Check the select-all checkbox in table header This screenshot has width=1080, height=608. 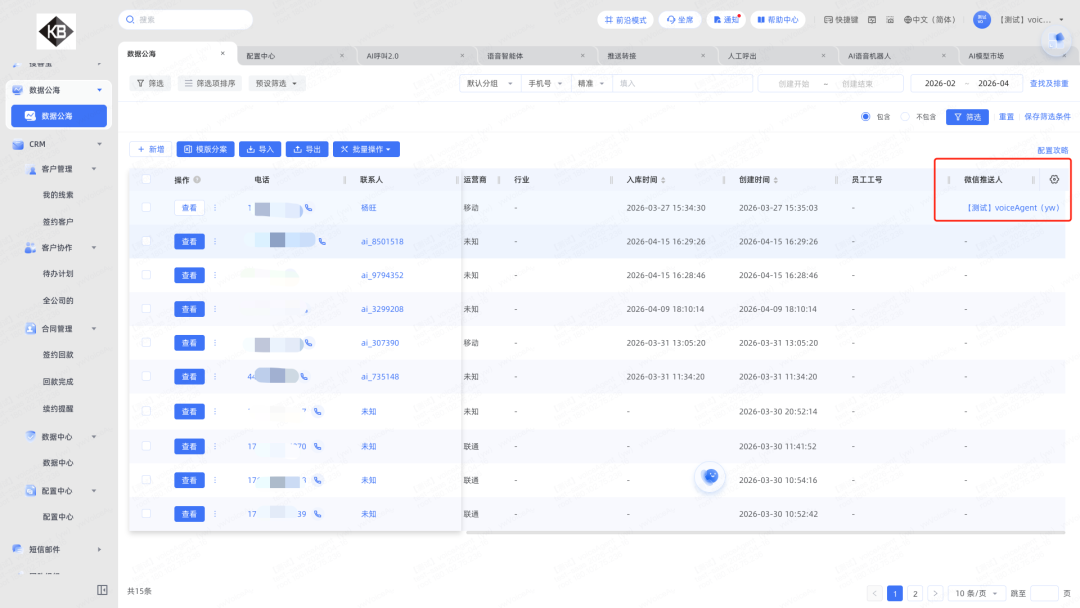[x=146, y=180]
